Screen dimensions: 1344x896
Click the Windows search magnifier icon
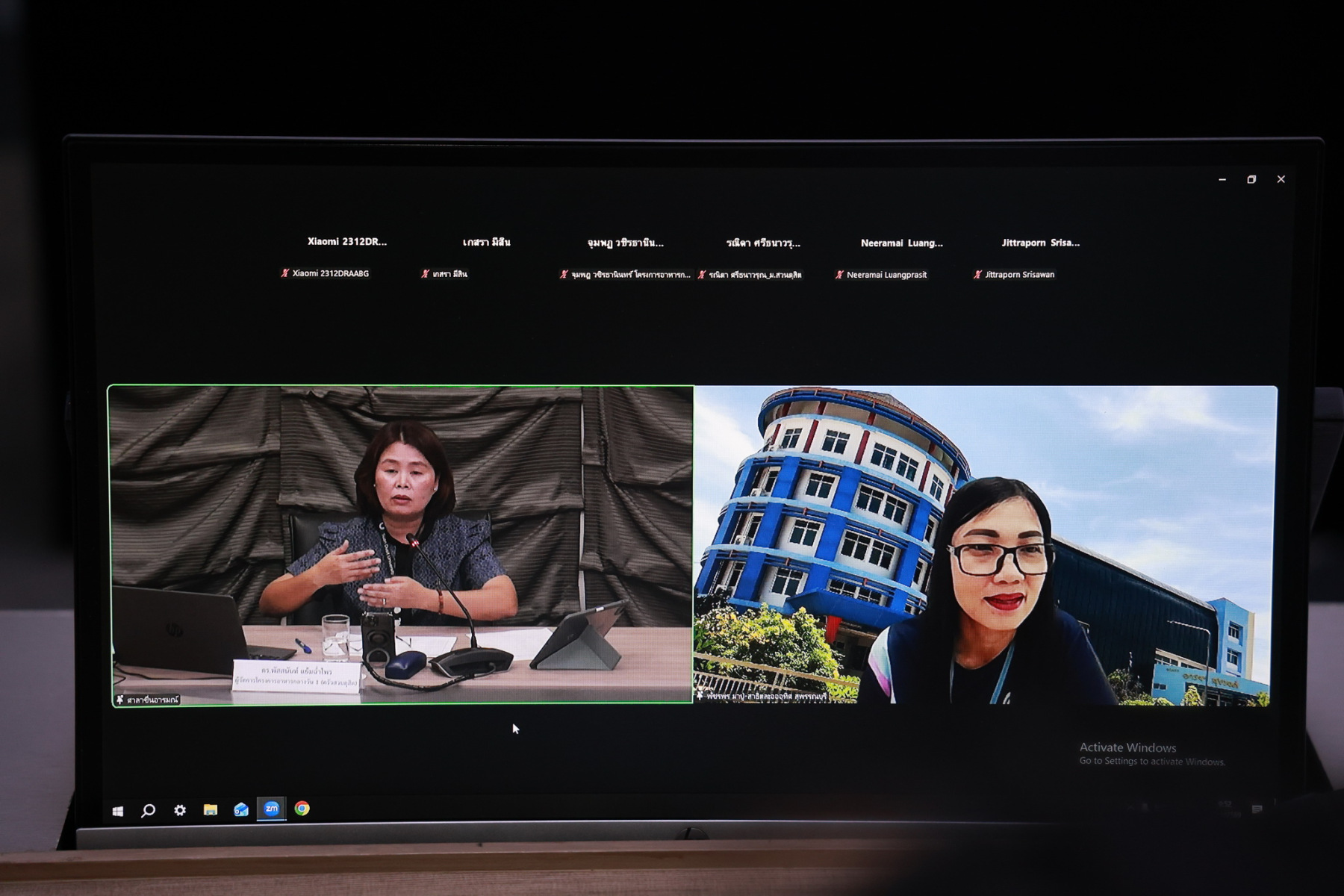point(149,810)
